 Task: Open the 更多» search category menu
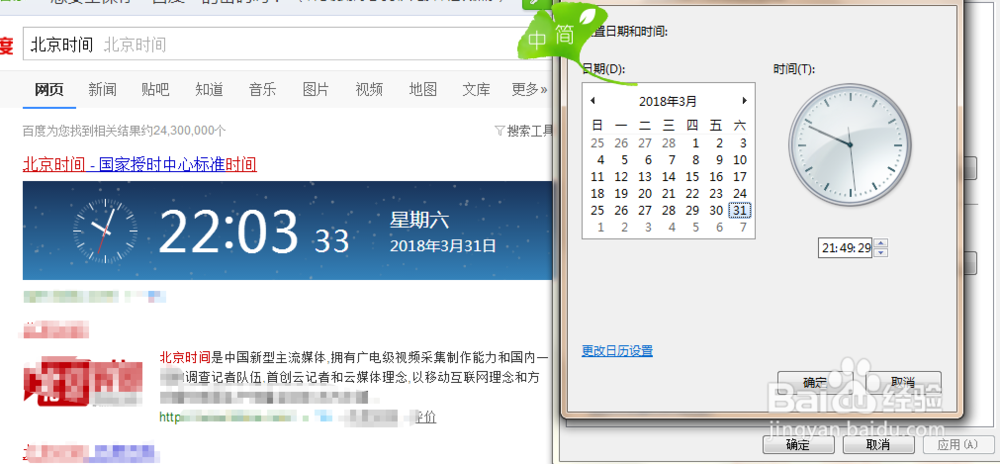point(529,89)
